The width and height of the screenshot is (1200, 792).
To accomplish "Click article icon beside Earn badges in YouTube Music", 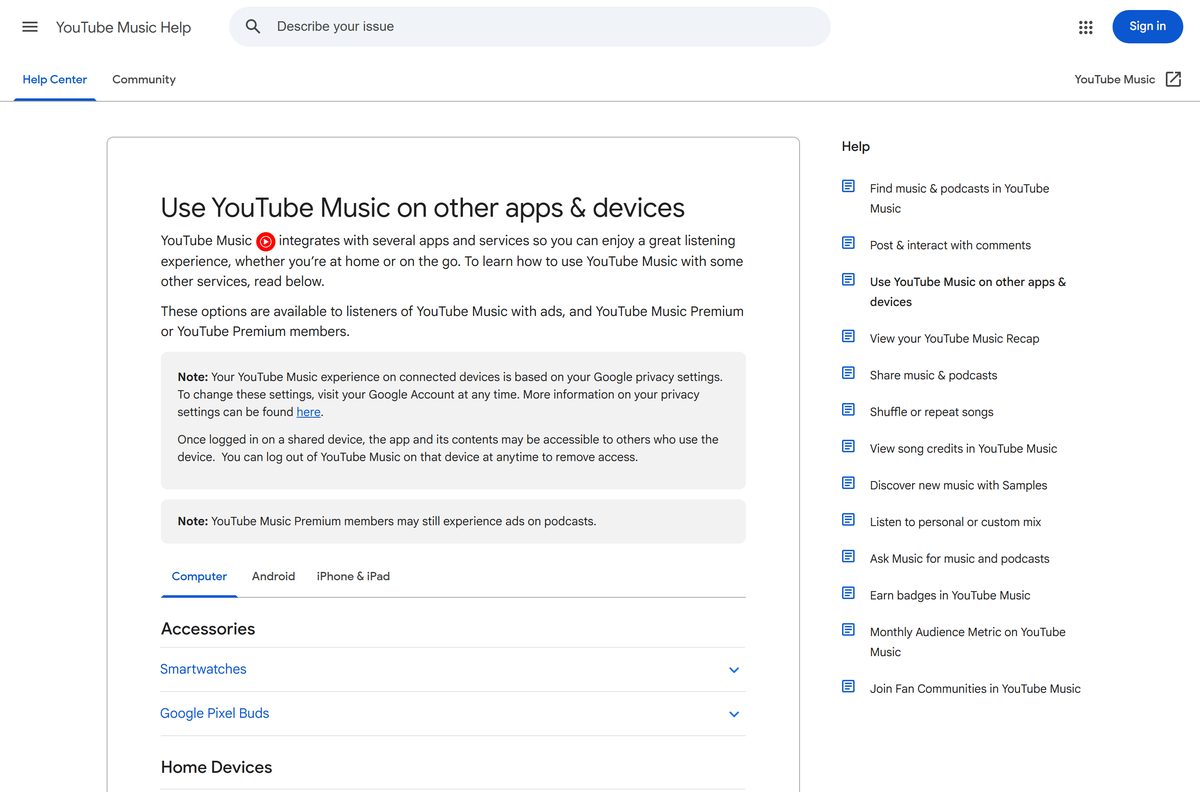I will coord(848,593).
